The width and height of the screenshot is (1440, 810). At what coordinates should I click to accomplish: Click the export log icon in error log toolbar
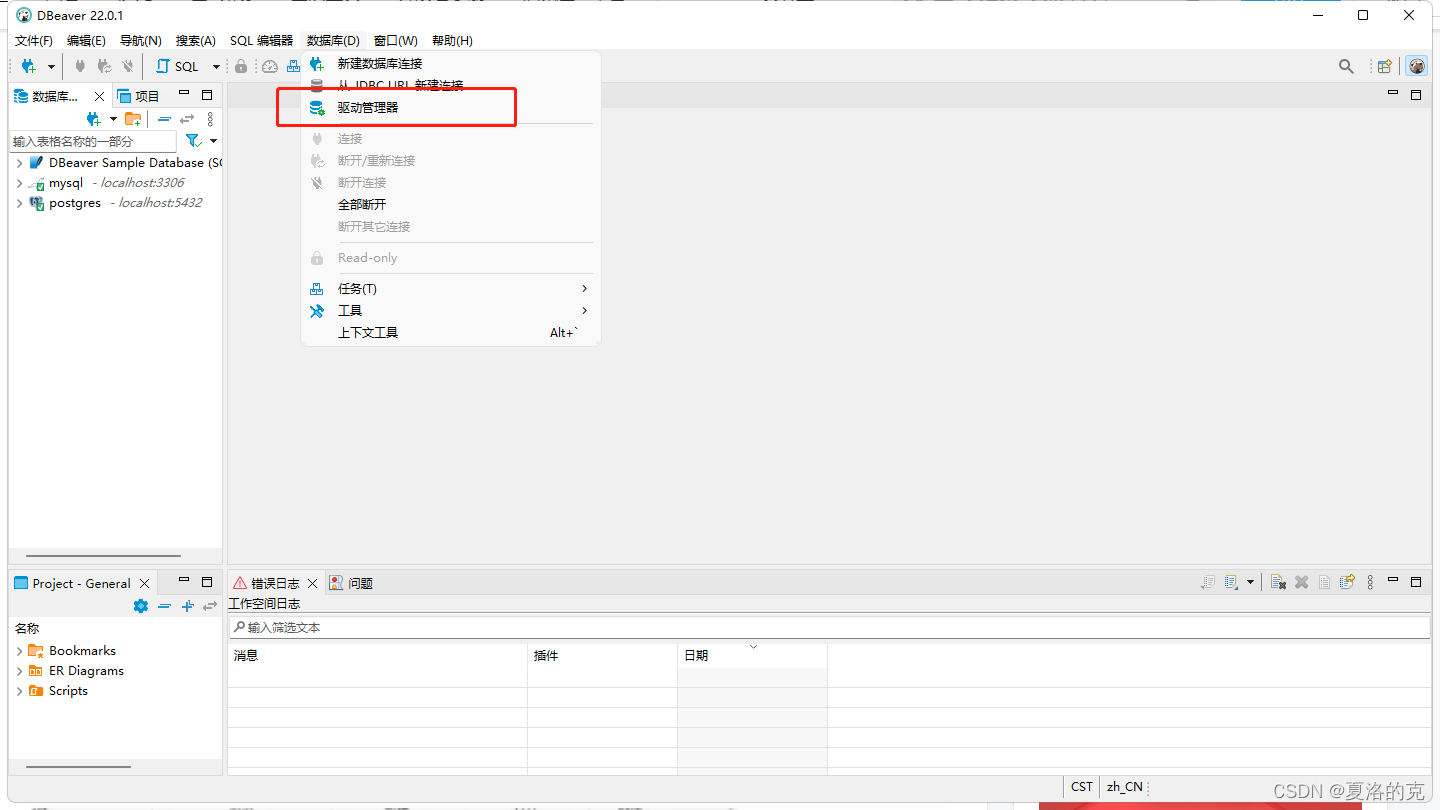pos(1209,582)
